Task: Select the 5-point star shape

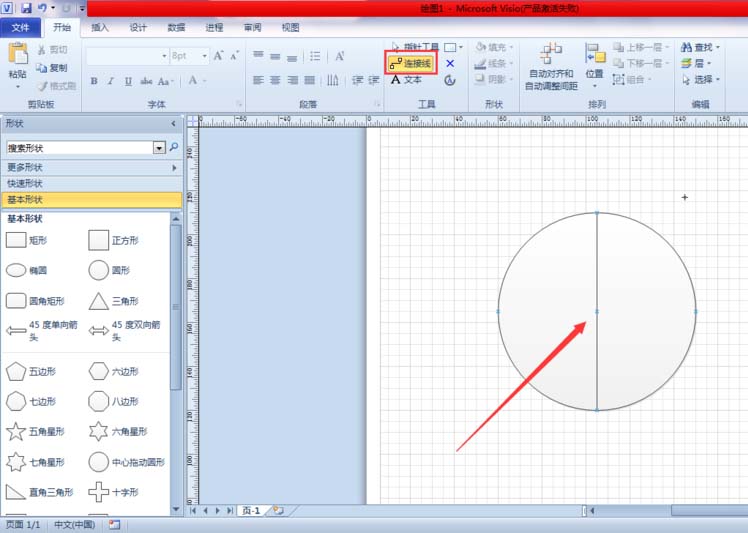Action: point(35,431)
